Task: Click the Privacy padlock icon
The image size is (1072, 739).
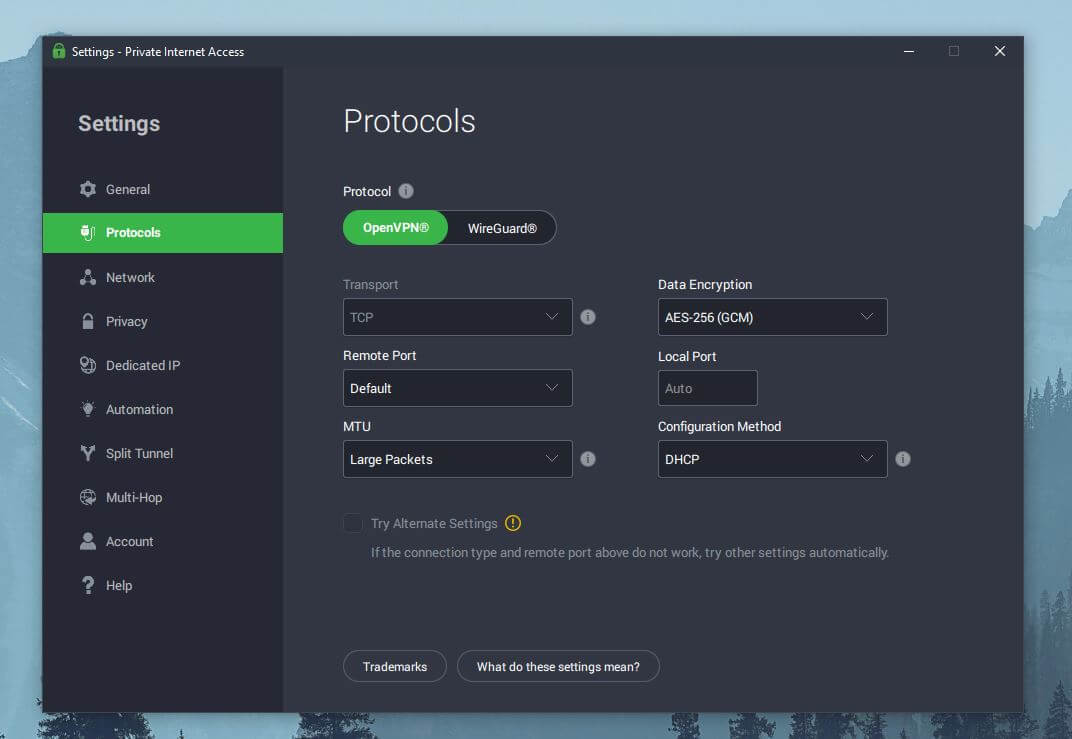Action: pyautogui.click(x=88, y=321)
